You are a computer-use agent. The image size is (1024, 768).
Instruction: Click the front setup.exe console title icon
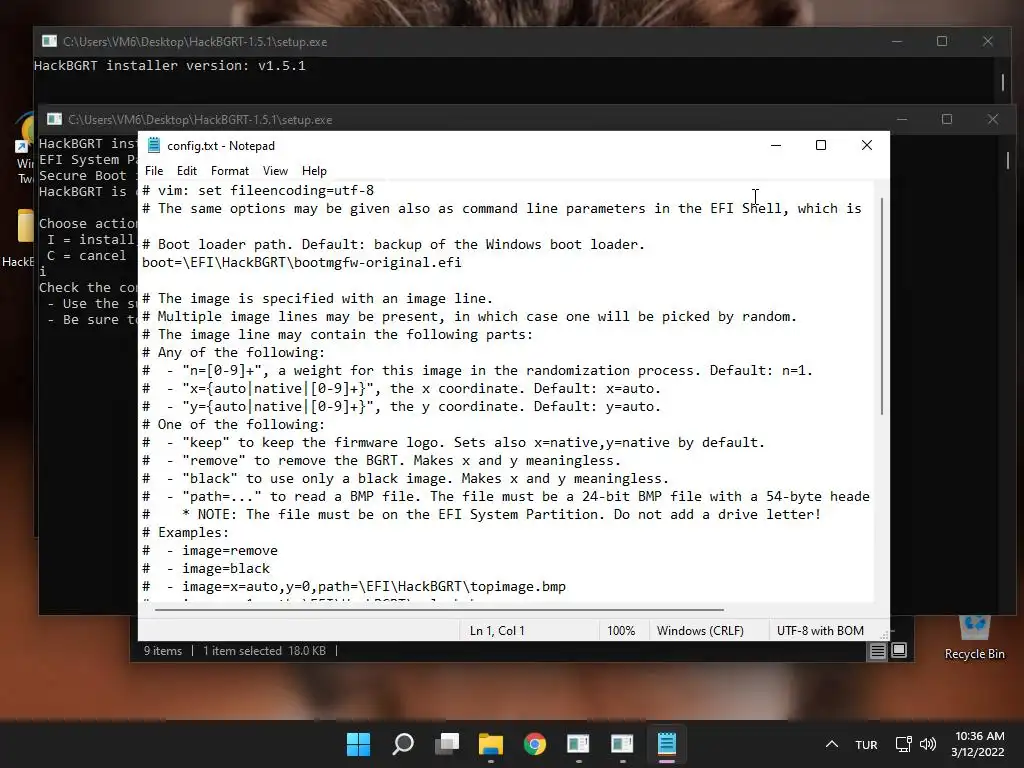(54, 119)
